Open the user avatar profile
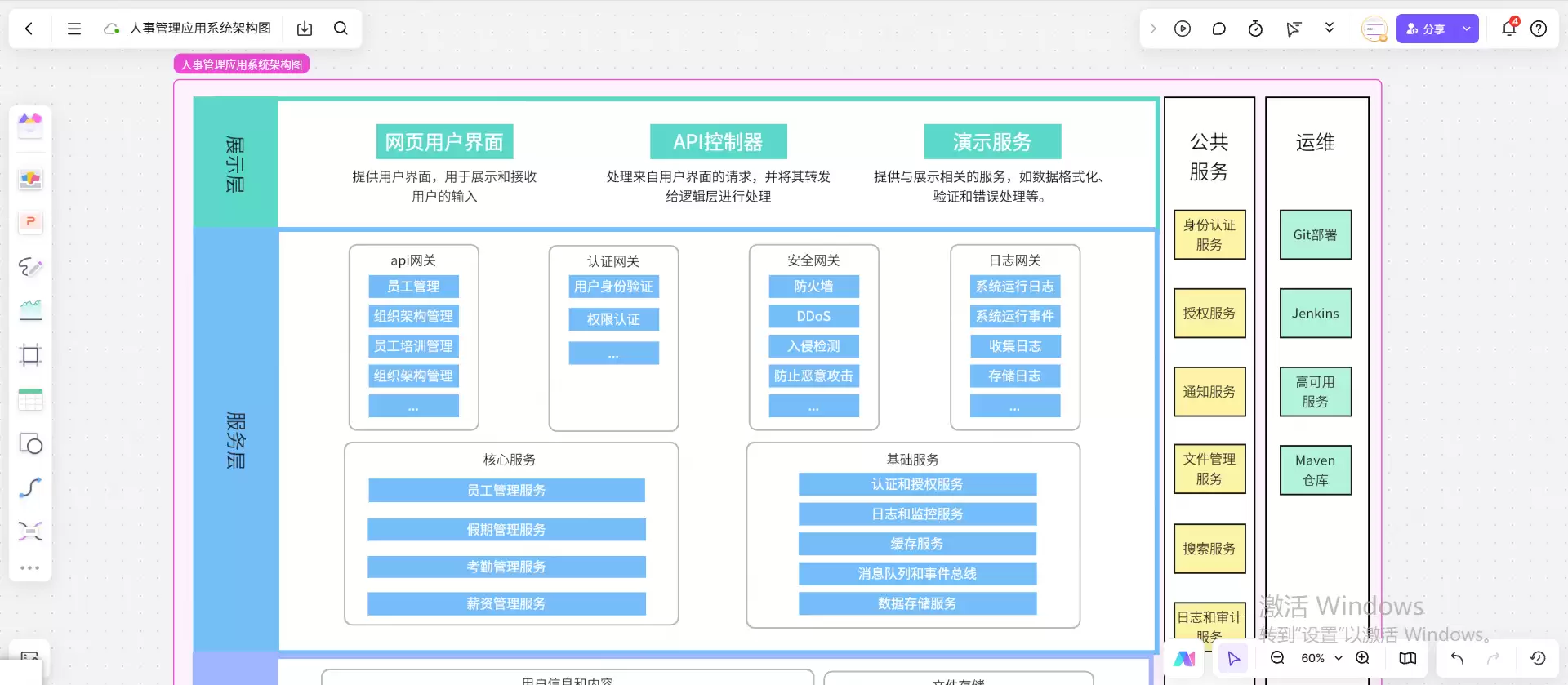1568x685 pixels. click(x=1374, y=29)
